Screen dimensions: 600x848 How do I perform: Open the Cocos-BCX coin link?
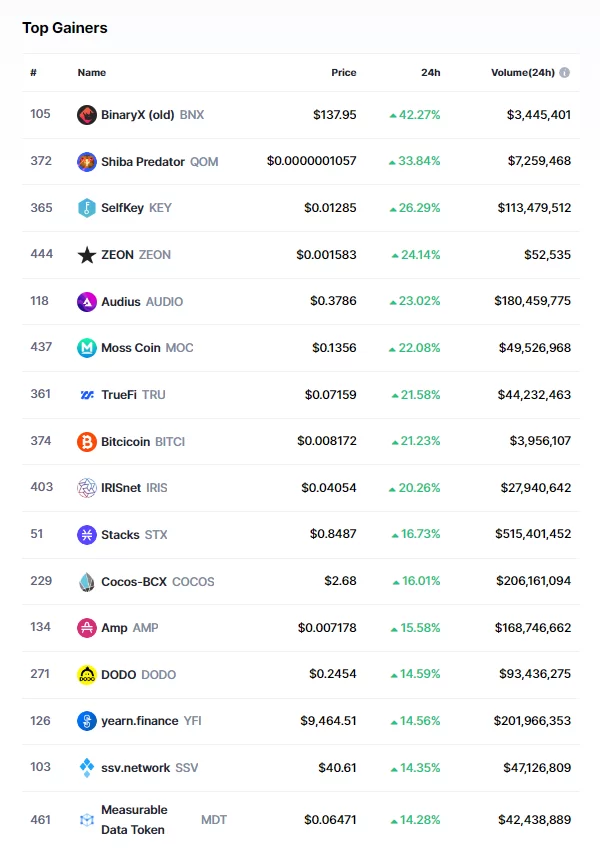click(135, 582)
